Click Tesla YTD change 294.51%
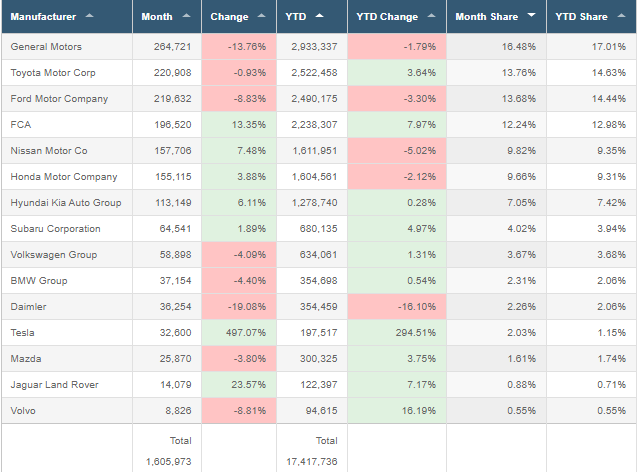Viewport: 642px width, 472px height. [416, 333]
